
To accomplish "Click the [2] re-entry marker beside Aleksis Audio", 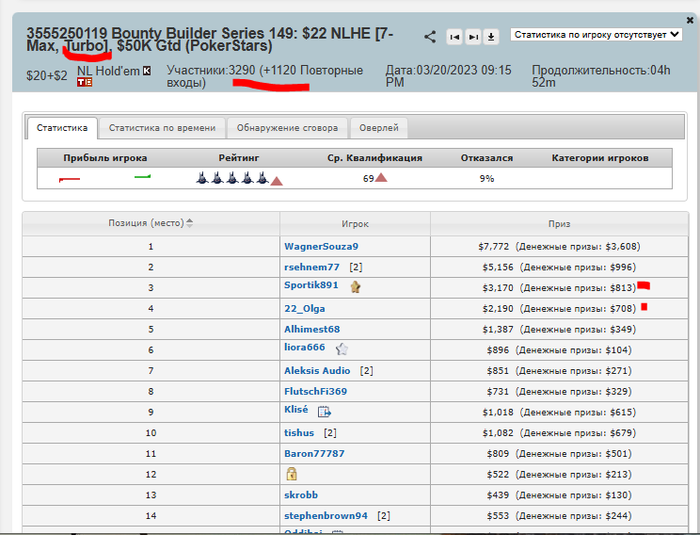I will tap(367, 371).
